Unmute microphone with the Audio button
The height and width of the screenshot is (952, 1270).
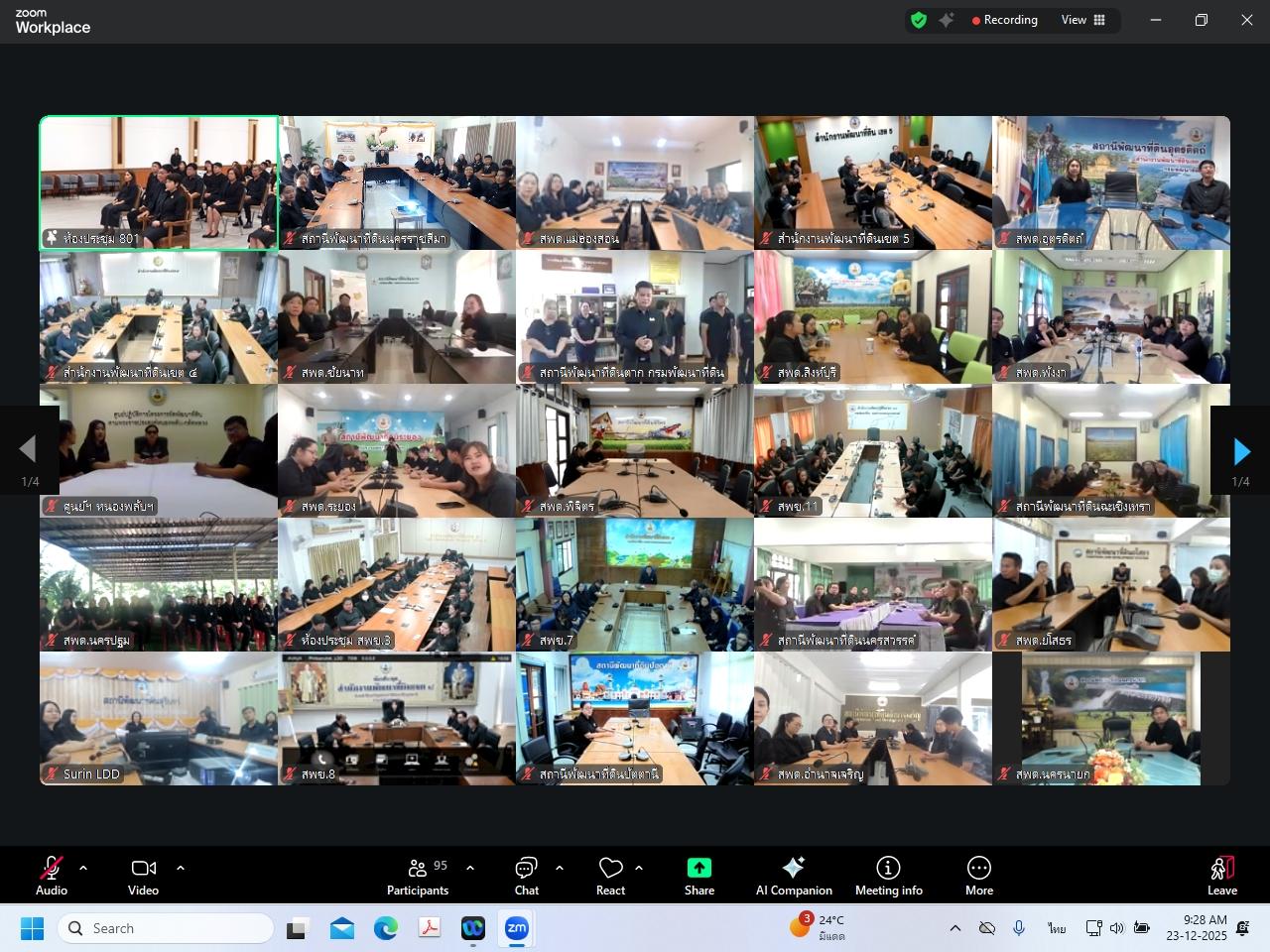pyautogui.click(x=52, y=875)
